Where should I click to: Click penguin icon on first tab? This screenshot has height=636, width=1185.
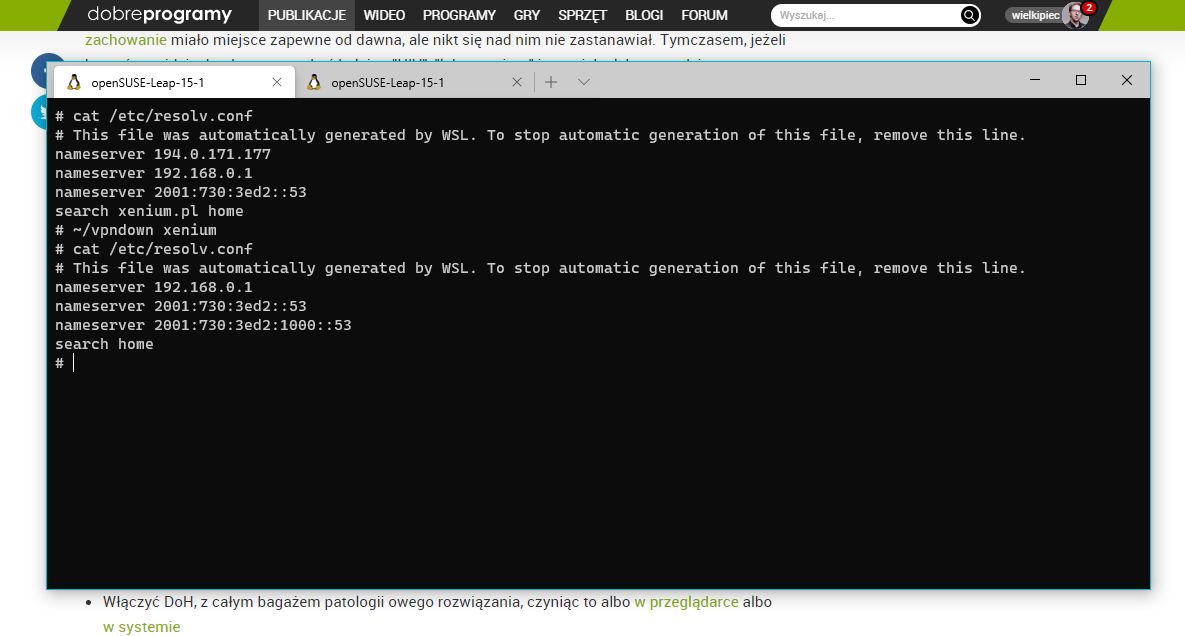[x=73, y=82]
